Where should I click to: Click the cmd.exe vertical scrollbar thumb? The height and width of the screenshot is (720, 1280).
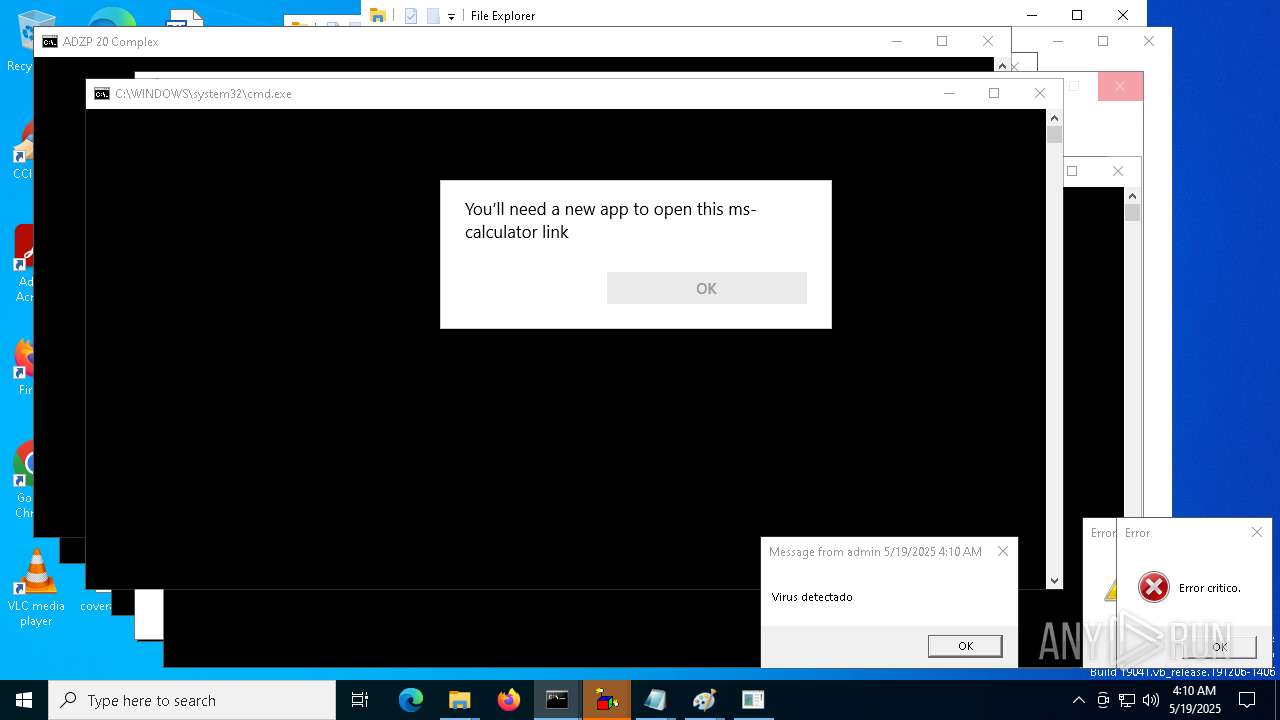(1054, 135)
